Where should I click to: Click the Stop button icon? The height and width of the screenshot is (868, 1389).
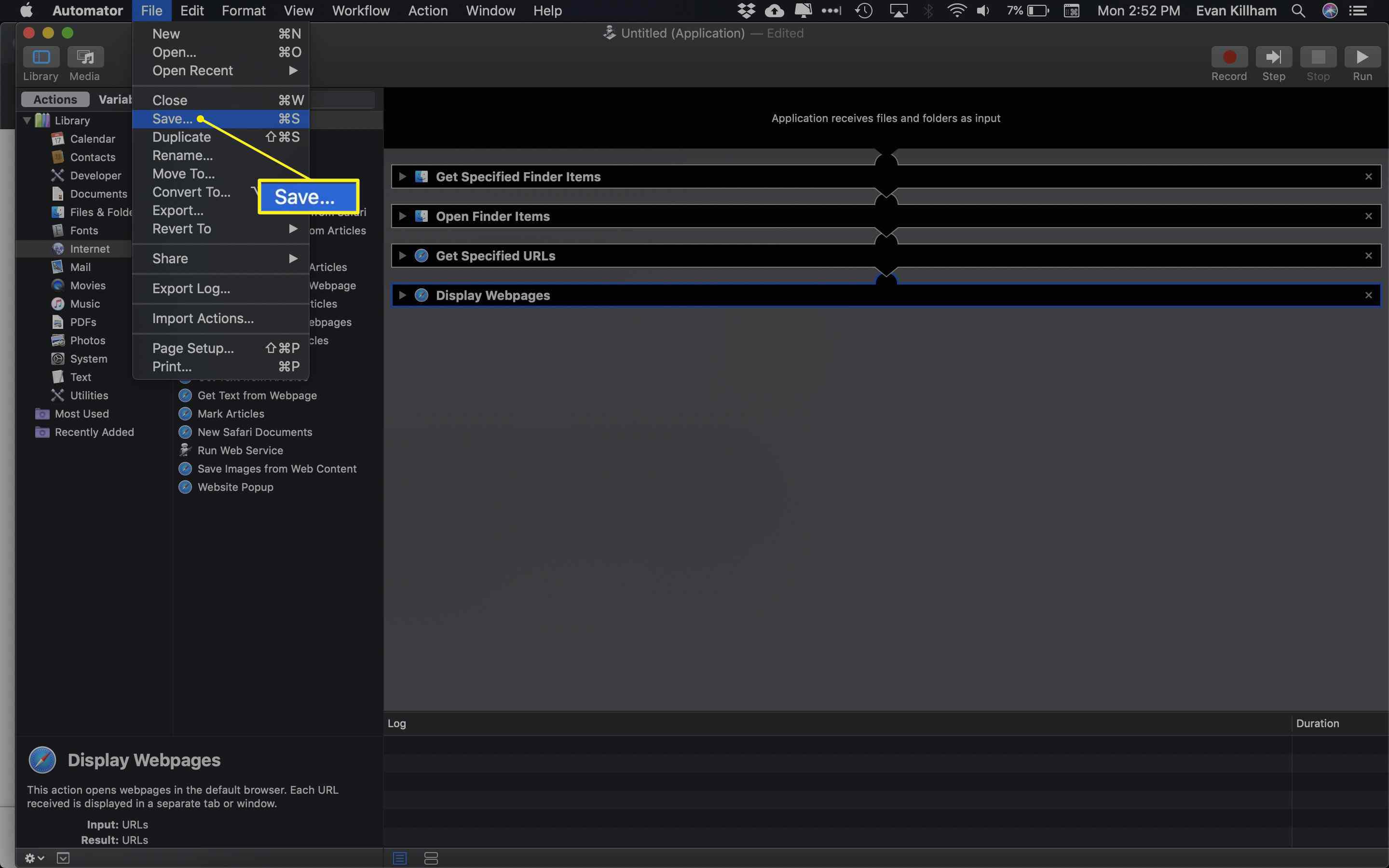click(1318, 57)
